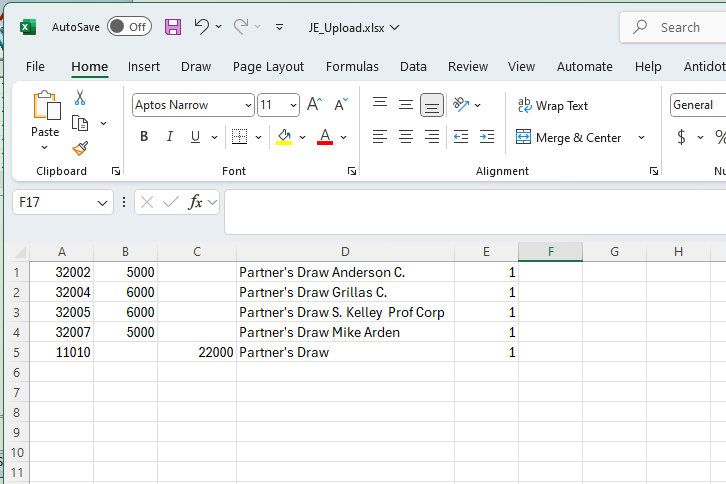Decrease font size with the smaller A
Screen dimensions: 726x484
point(341,104)
